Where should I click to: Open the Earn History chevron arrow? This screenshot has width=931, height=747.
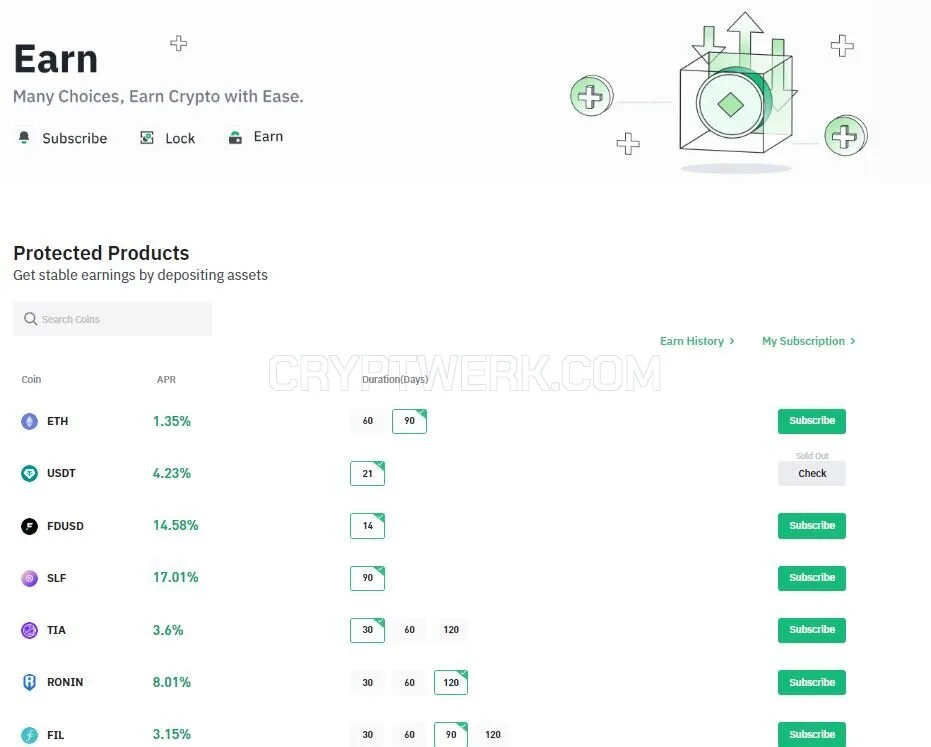coord(732,341)
